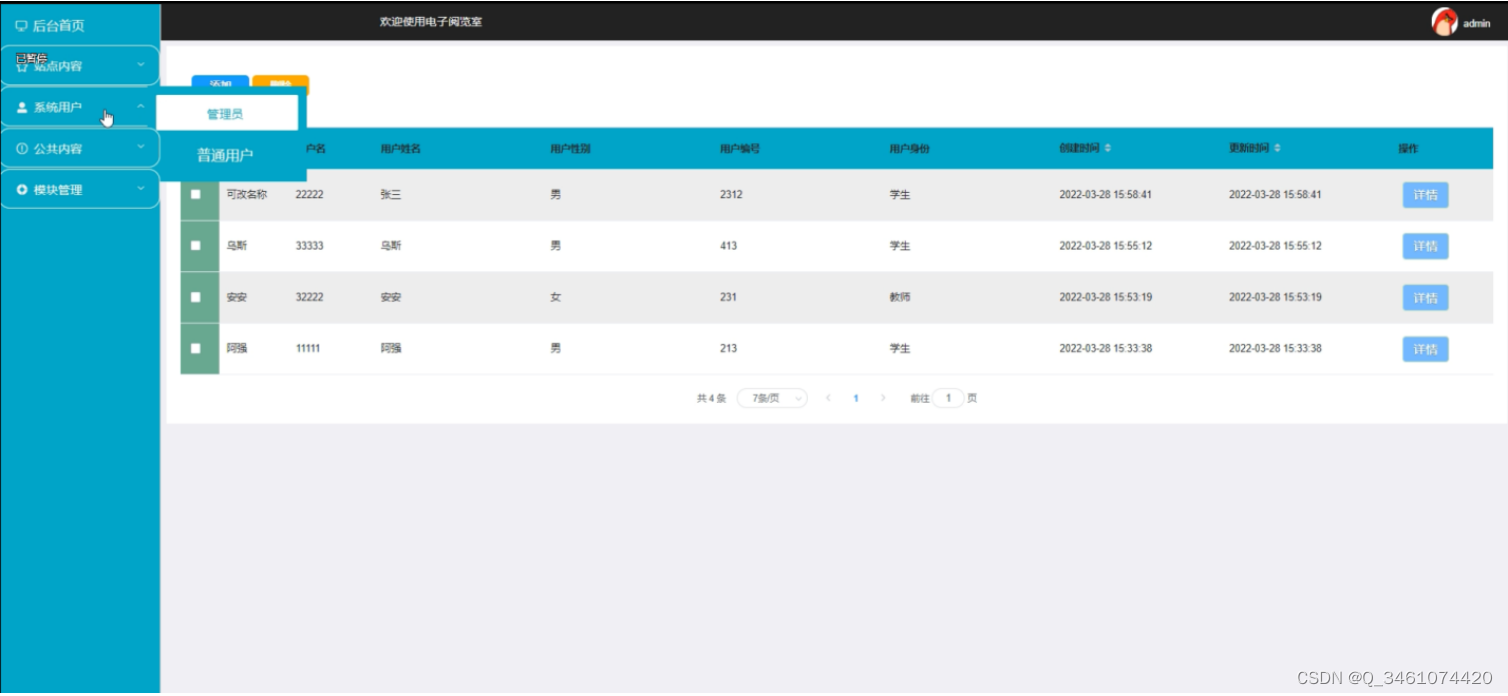Open 详情 for row 22222
Image resolution: width=1508 pixels, height=696 pixels.
tap(1425, 195)
